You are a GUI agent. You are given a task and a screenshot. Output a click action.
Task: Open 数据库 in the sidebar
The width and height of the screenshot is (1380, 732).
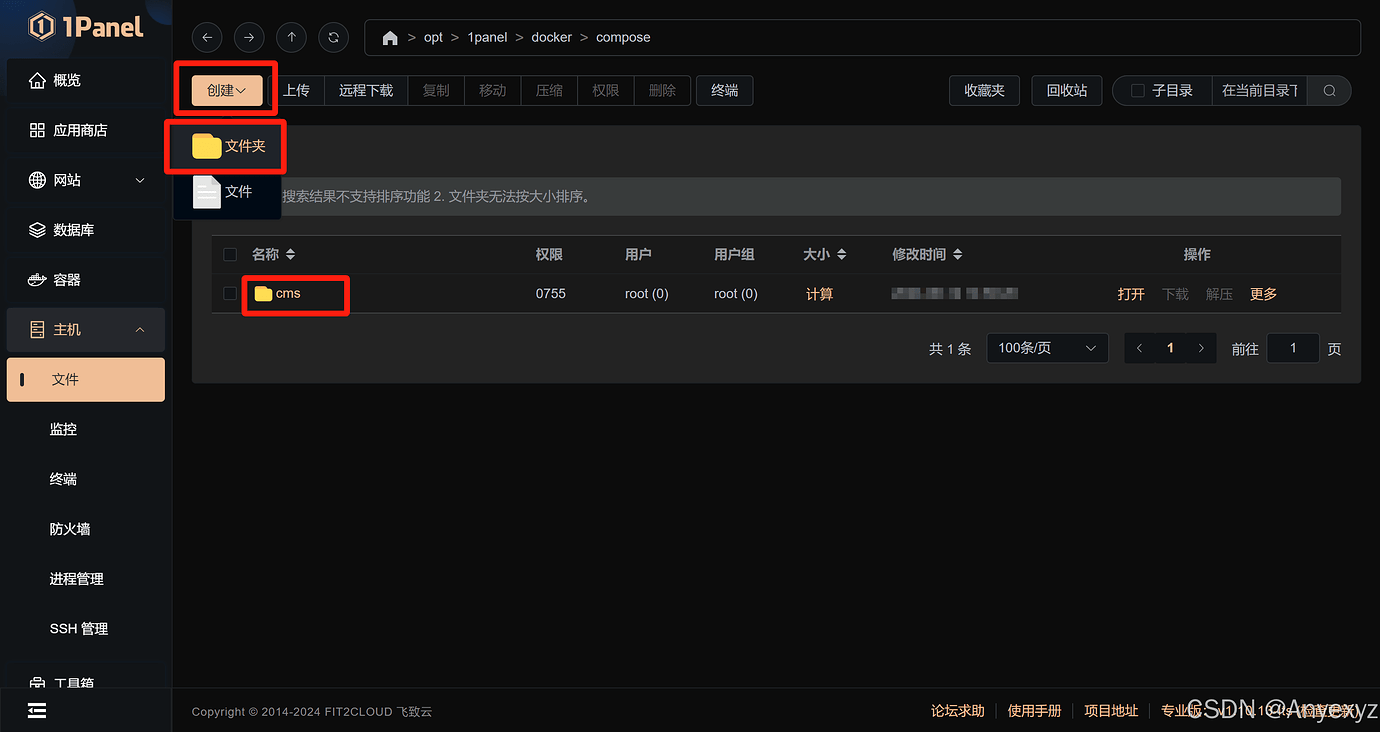(x=86, y=230)
